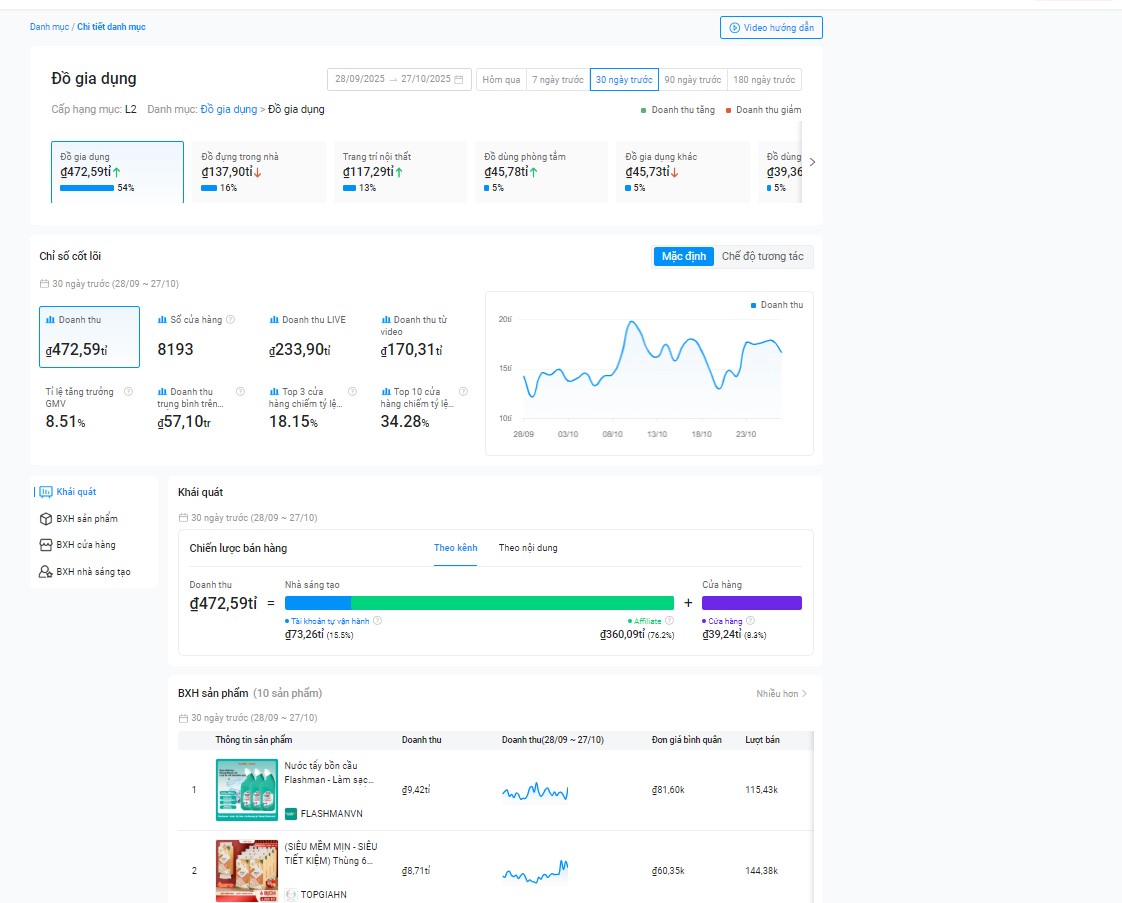
Task: Click help icon next to Số cửa hàng
Action: pos(231,320)
